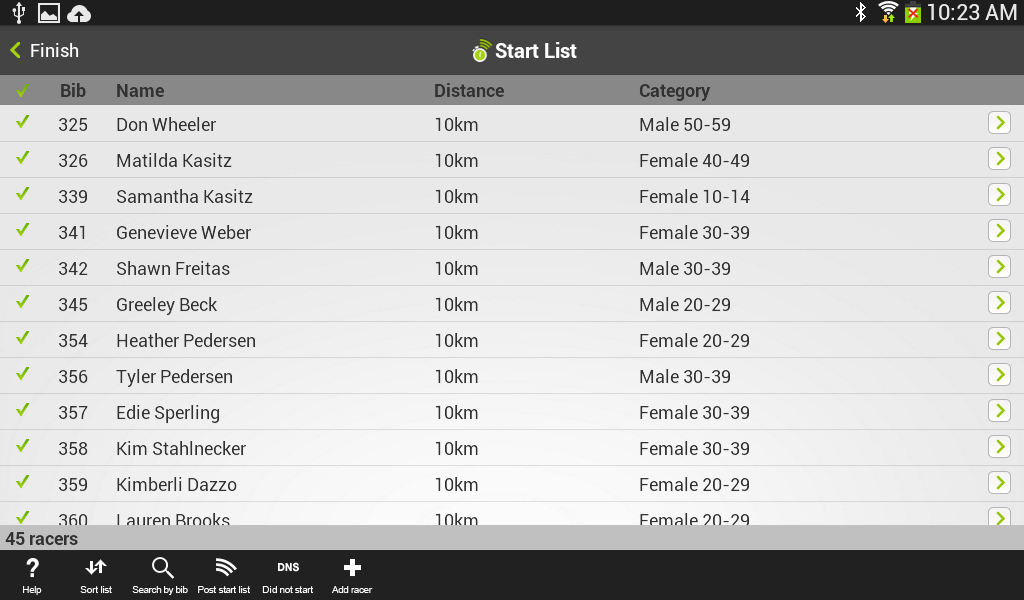Select the Sort list icon
The height and width of the screenshot is (600, 1024).
(x=95, y=574)
